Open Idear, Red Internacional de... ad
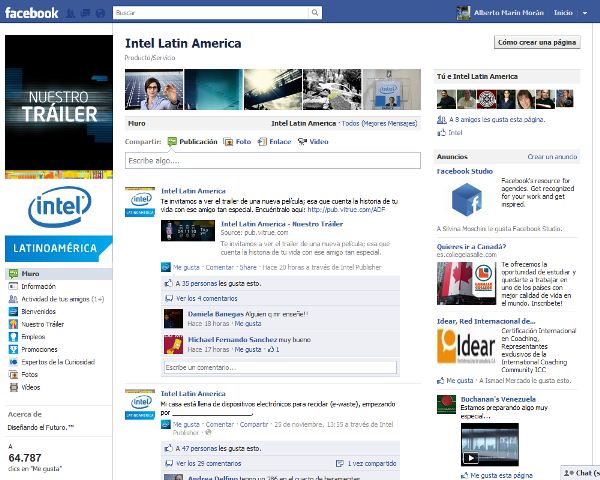This screenshot has width=600, height=480. tap(486, 322)
